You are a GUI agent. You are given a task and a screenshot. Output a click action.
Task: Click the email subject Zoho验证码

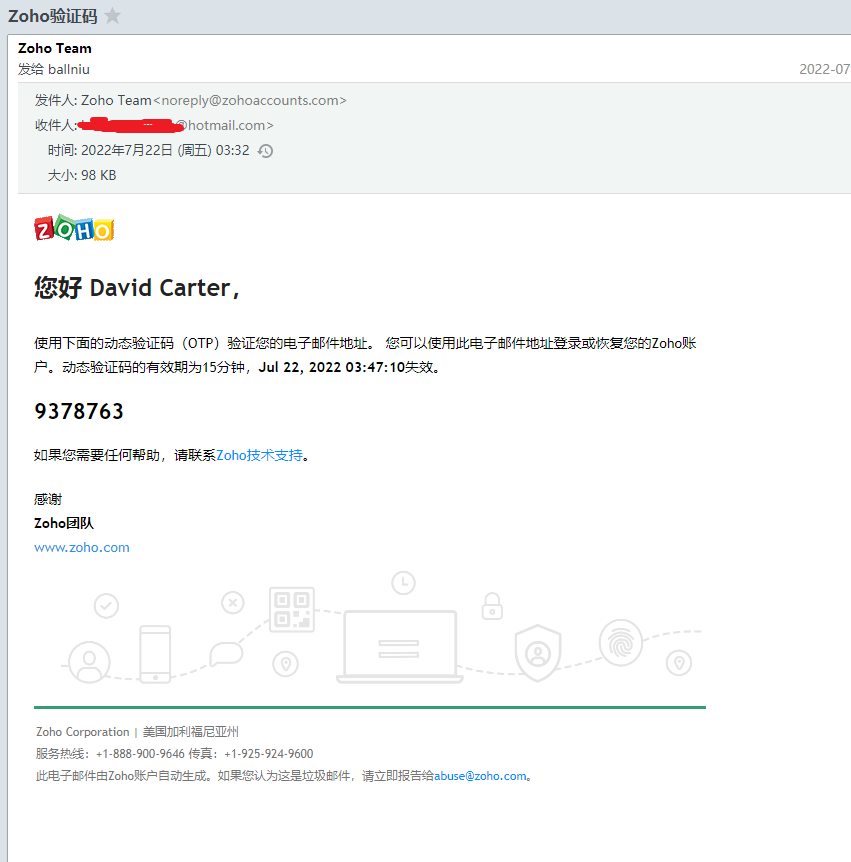53,16
